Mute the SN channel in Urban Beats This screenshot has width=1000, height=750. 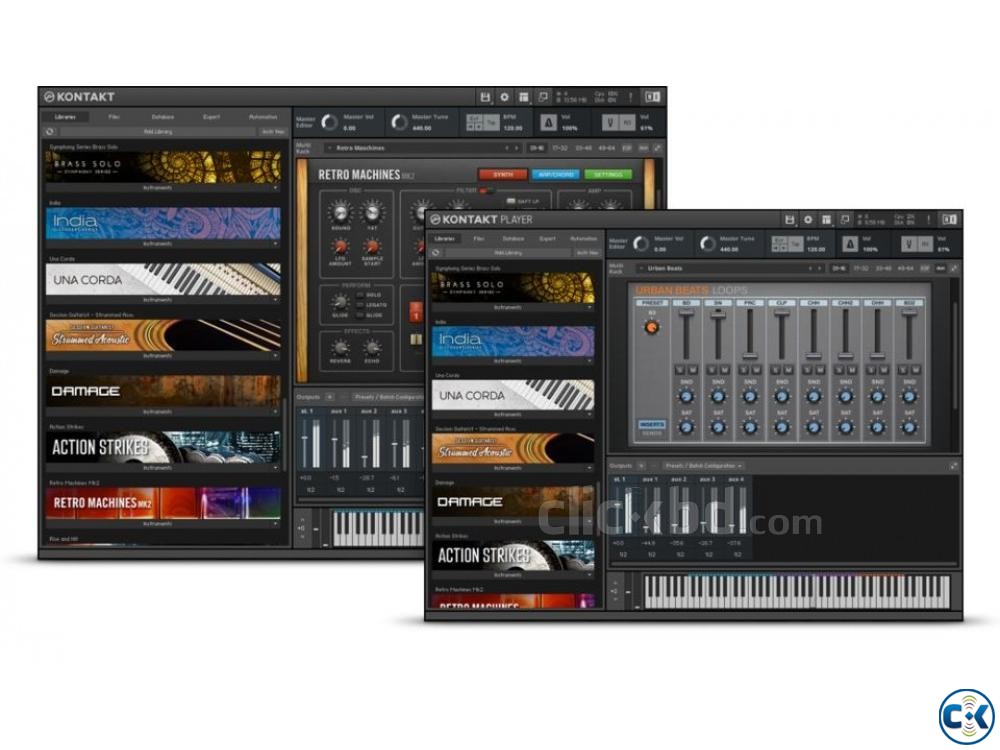(x=724, y=370)
